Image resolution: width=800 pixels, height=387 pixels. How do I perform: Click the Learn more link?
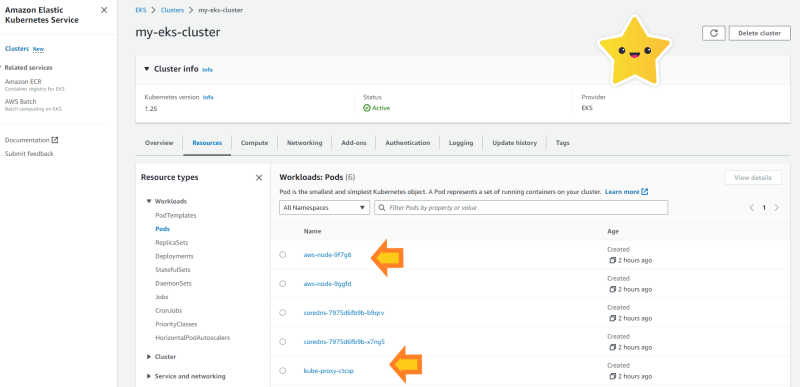click(x=622, y=192)
